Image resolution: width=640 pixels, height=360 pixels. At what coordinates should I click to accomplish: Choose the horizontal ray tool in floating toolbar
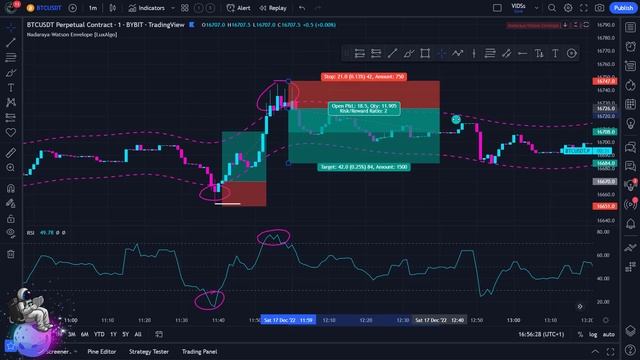click(522, 53)
